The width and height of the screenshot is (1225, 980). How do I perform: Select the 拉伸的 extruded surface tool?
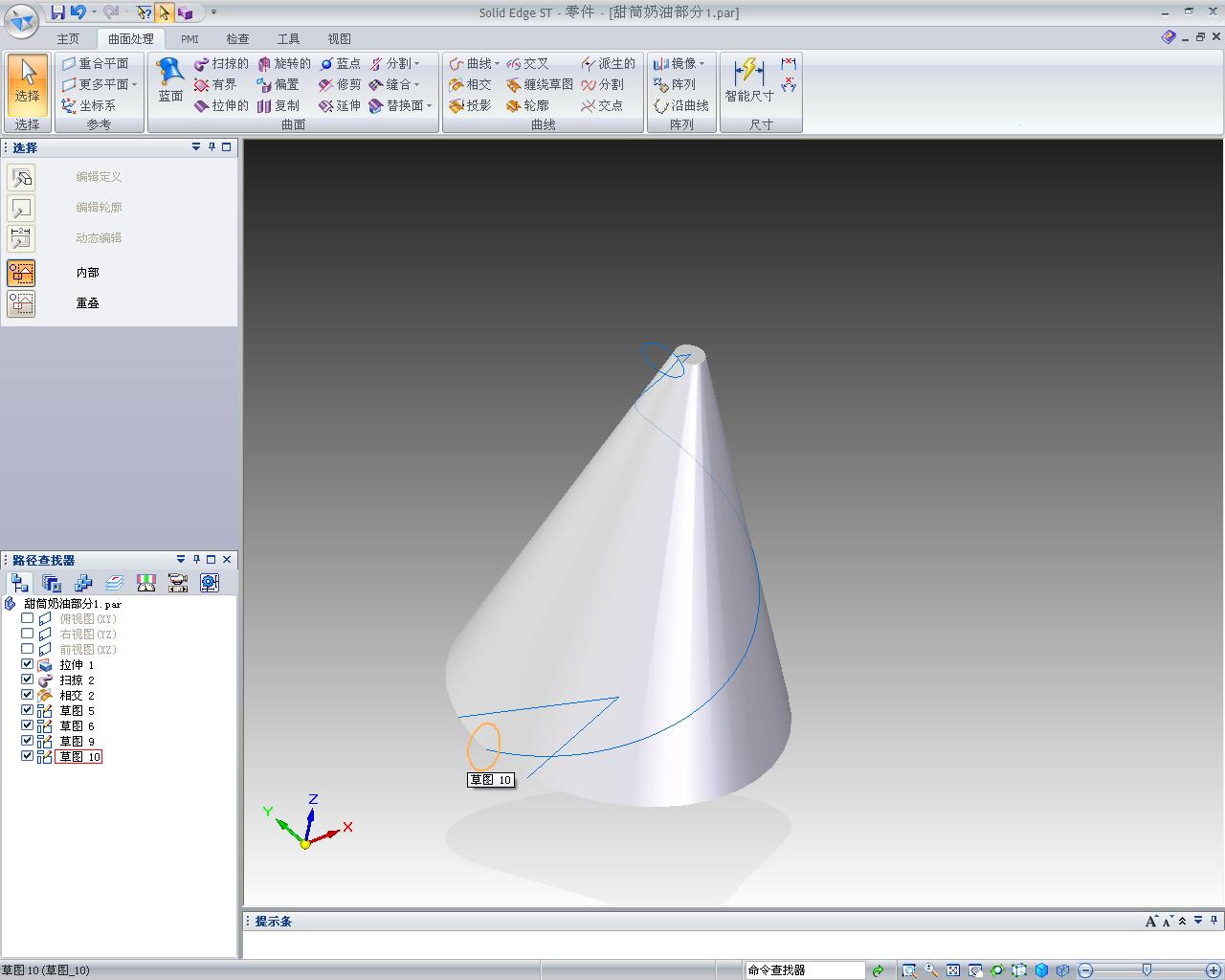[221, 105]
